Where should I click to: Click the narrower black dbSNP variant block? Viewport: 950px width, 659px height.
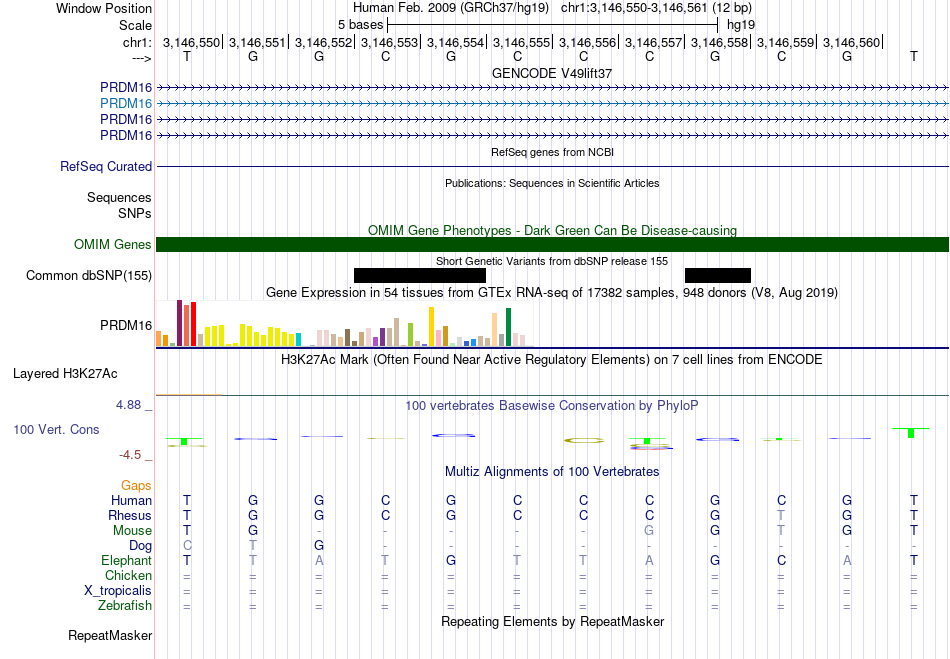(718, 276)
